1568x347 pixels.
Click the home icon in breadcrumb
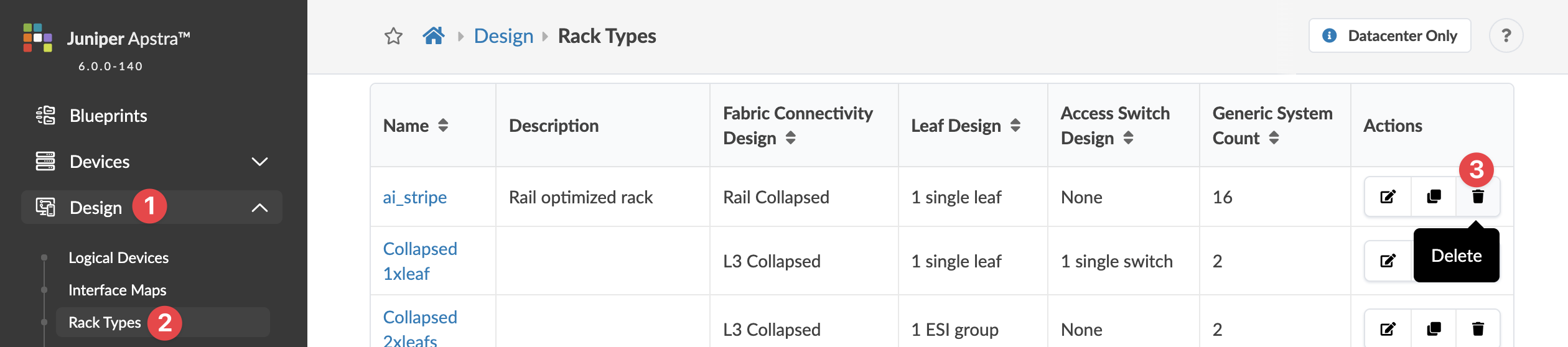click(x=433, y=36)
